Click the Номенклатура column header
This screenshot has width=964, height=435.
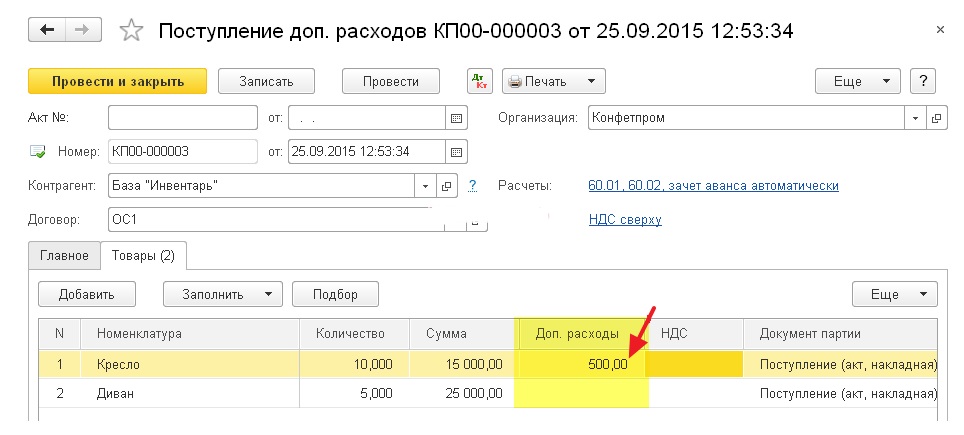coord(190,334)
